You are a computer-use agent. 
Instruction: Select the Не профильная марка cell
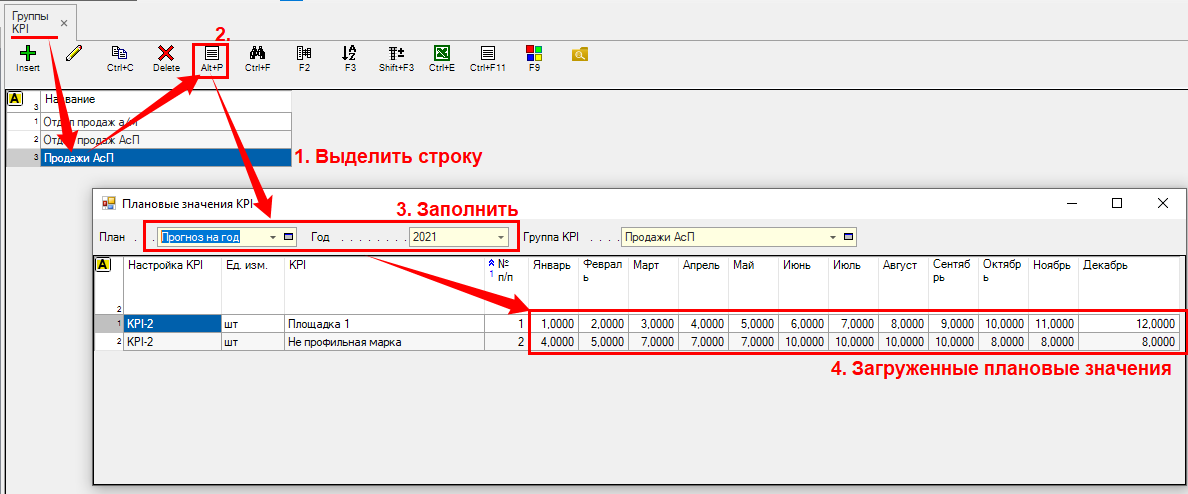[x=383, y=342]
